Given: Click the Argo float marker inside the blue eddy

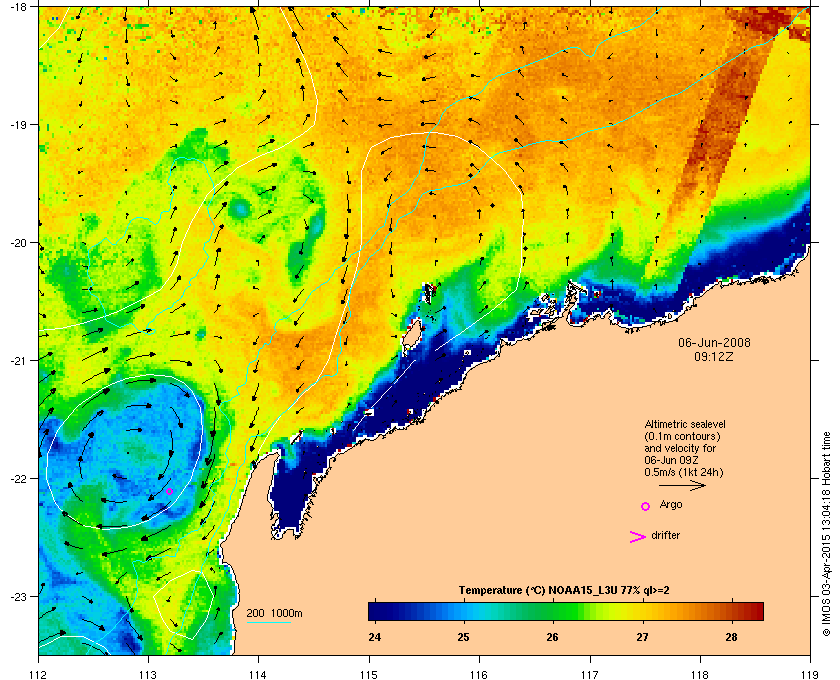Looking at the screenshot, I should click(x=169, y=491).
